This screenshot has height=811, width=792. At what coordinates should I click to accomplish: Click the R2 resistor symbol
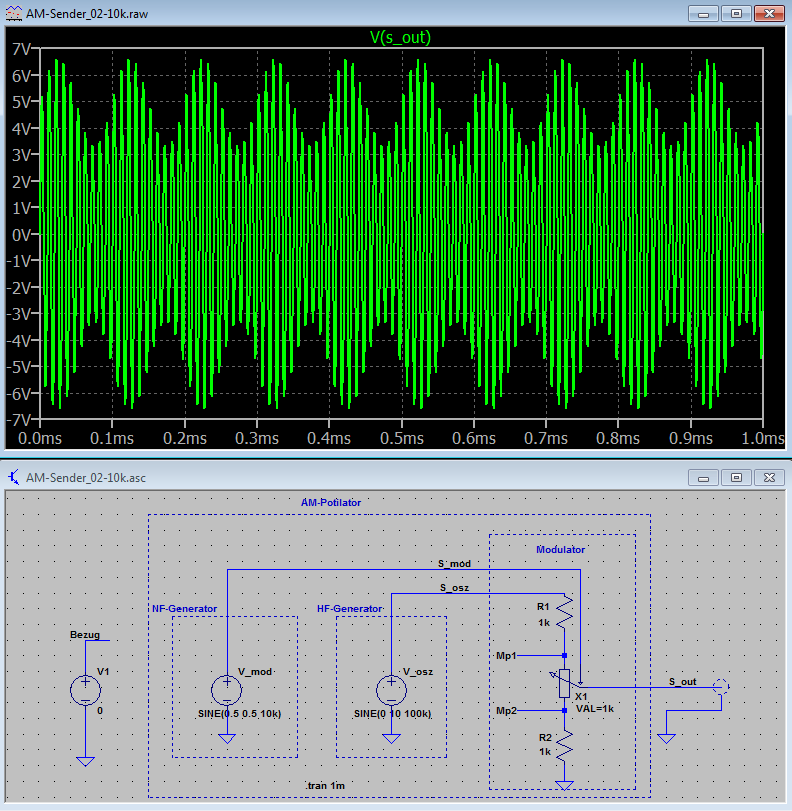[565, 744]
